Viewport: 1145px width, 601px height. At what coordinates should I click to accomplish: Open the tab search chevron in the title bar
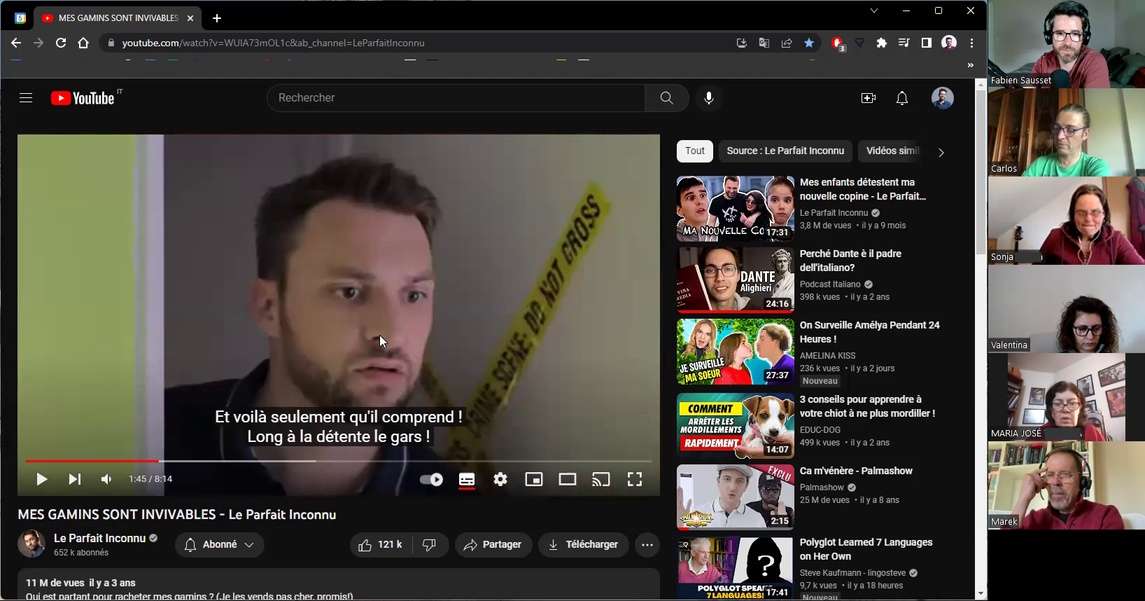tap(873, 11)
